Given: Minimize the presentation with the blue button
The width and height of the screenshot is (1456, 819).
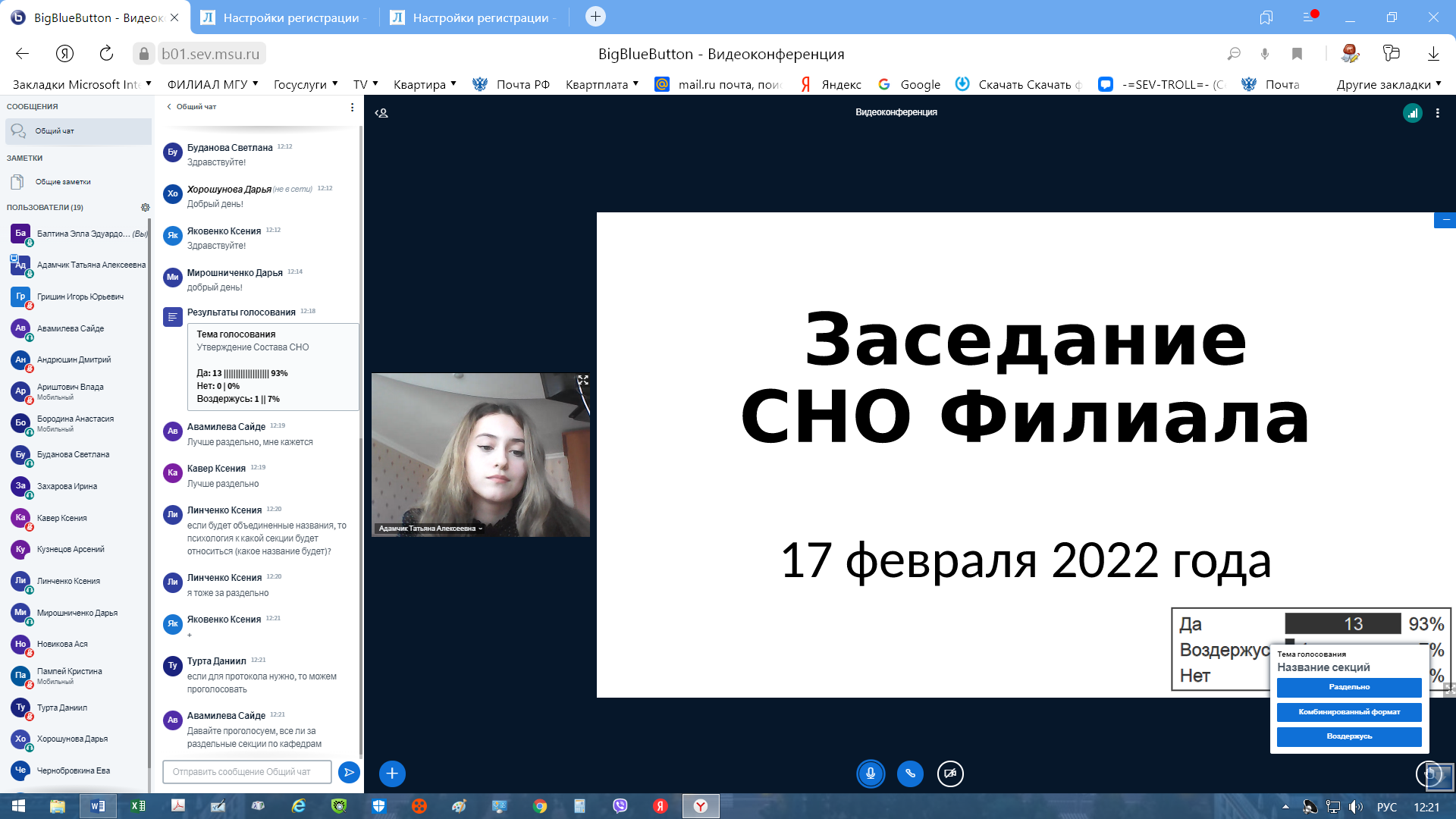Looking at the screenshot, I should pyautogui.click(x=1445, y=220).
